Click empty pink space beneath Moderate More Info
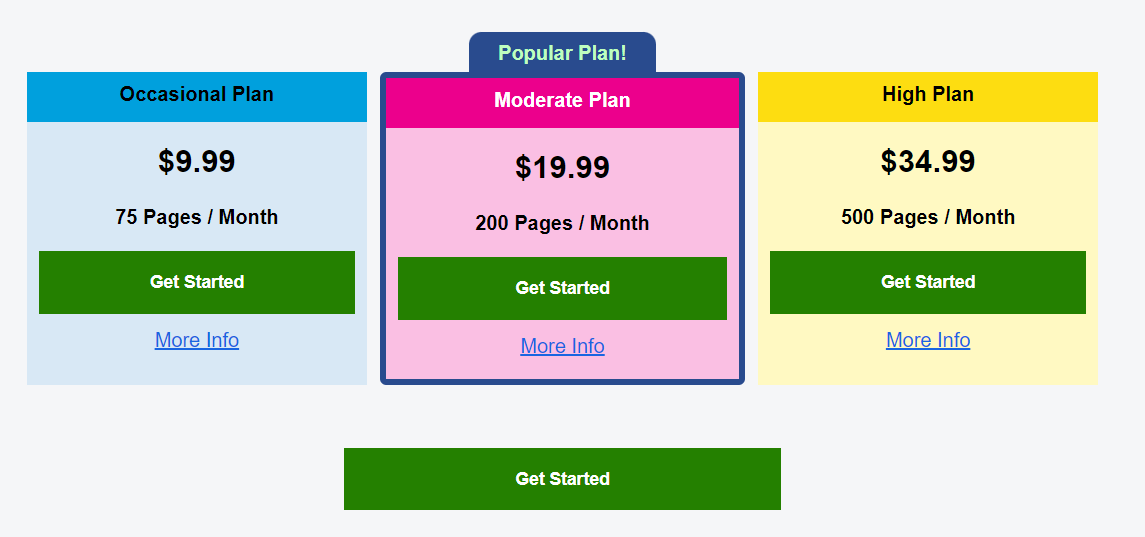The width and height of the screenshot is (1145, 537). [x=562, y=369]
